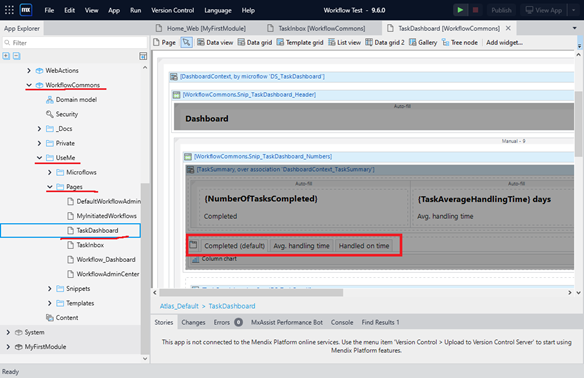This screenshot has height=378, width=584.
Task: Select the Content item in tree
Action: (x=62, y=317)
